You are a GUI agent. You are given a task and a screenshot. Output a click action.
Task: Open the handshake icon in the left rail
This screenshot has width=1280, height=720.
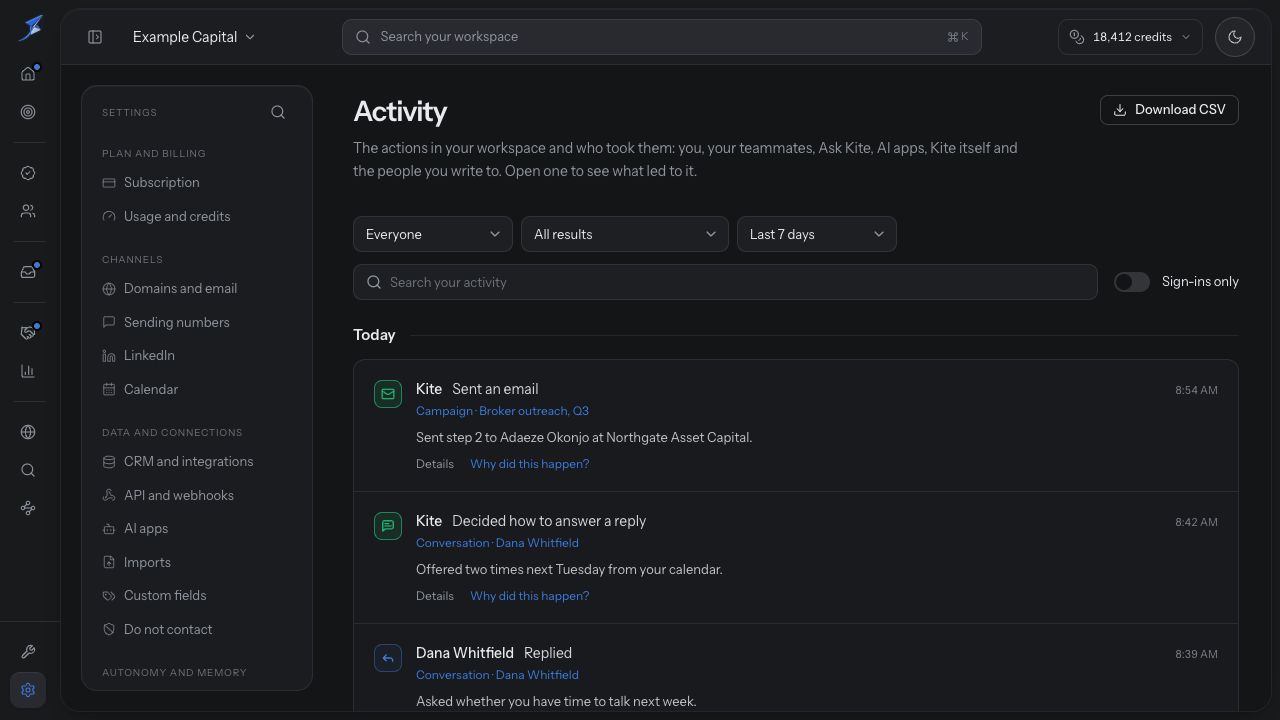[x=28, y=333]
